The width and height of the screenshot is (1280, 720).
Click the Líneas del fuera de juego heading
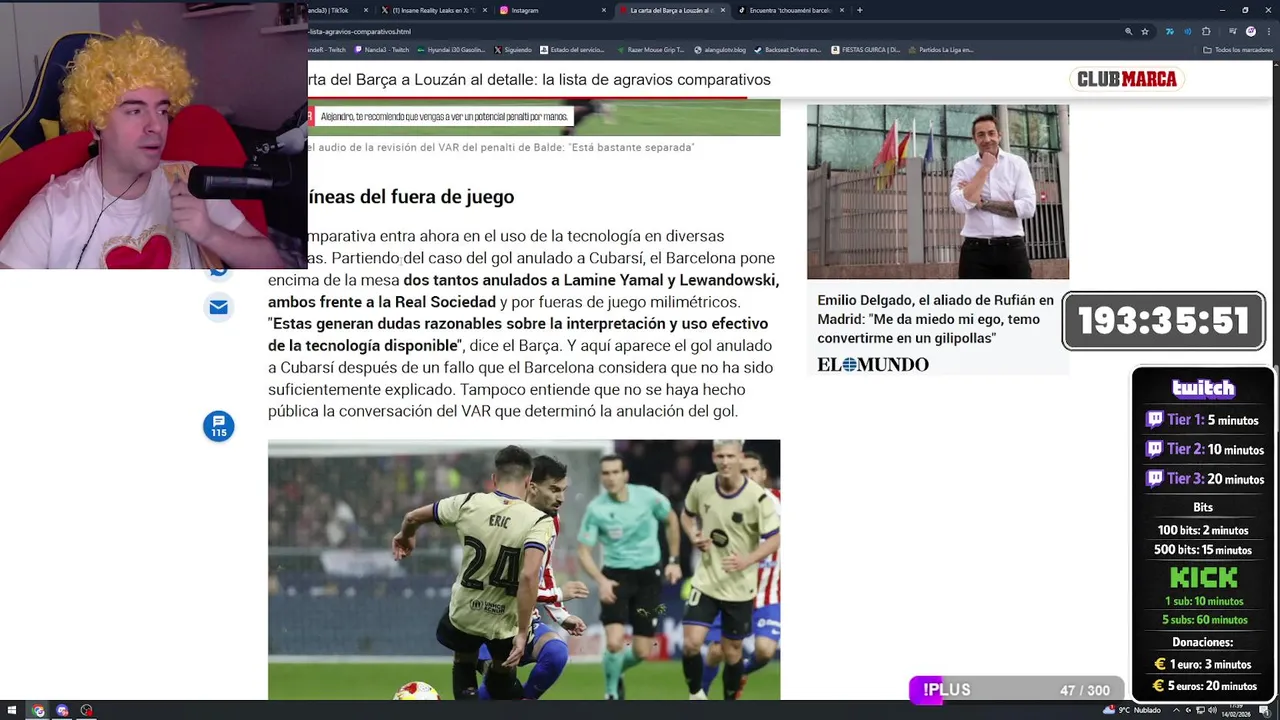(x=411, y=197)
